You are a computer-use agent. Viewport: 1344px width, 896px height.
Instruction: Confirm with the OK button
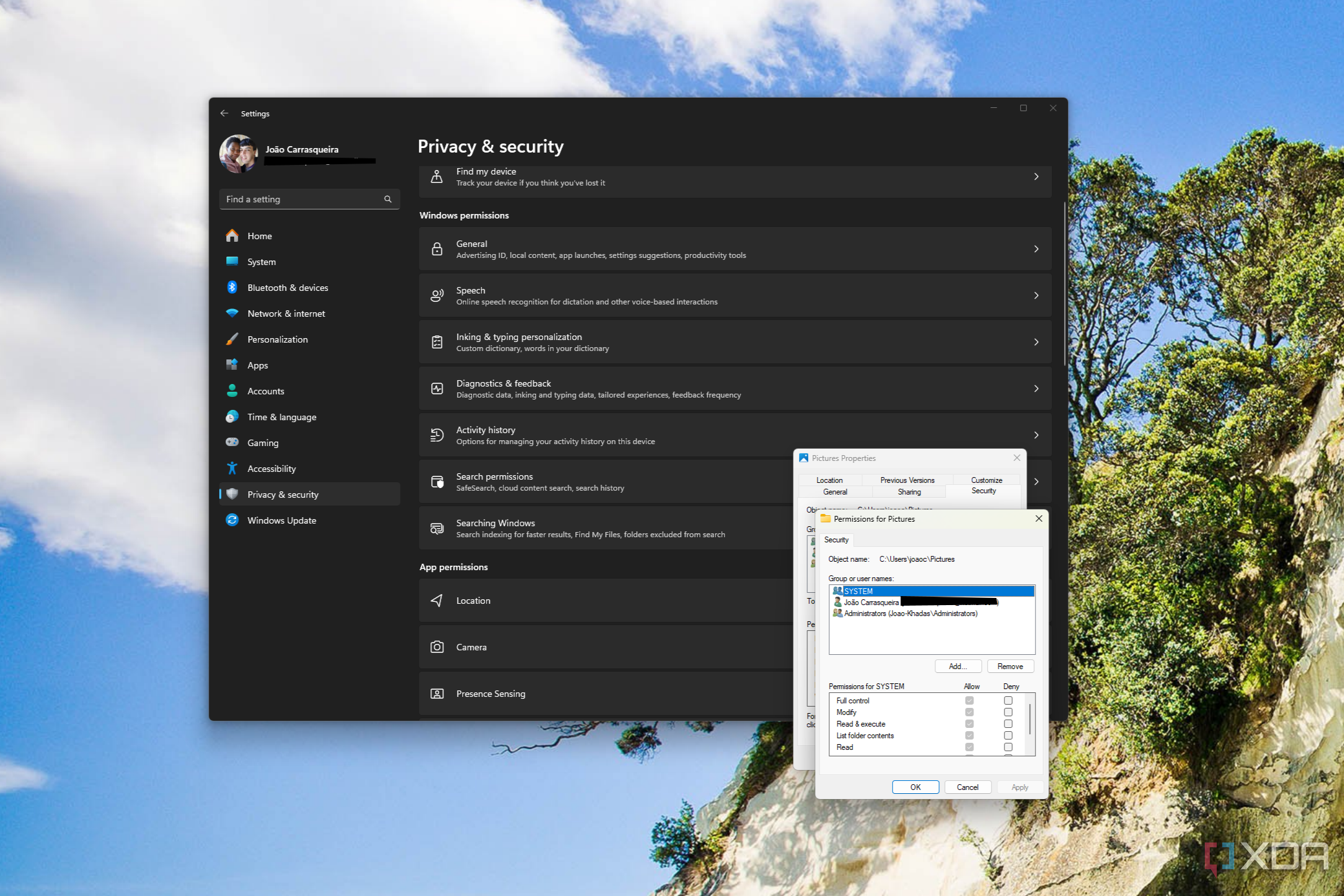(x=915, y=787)
